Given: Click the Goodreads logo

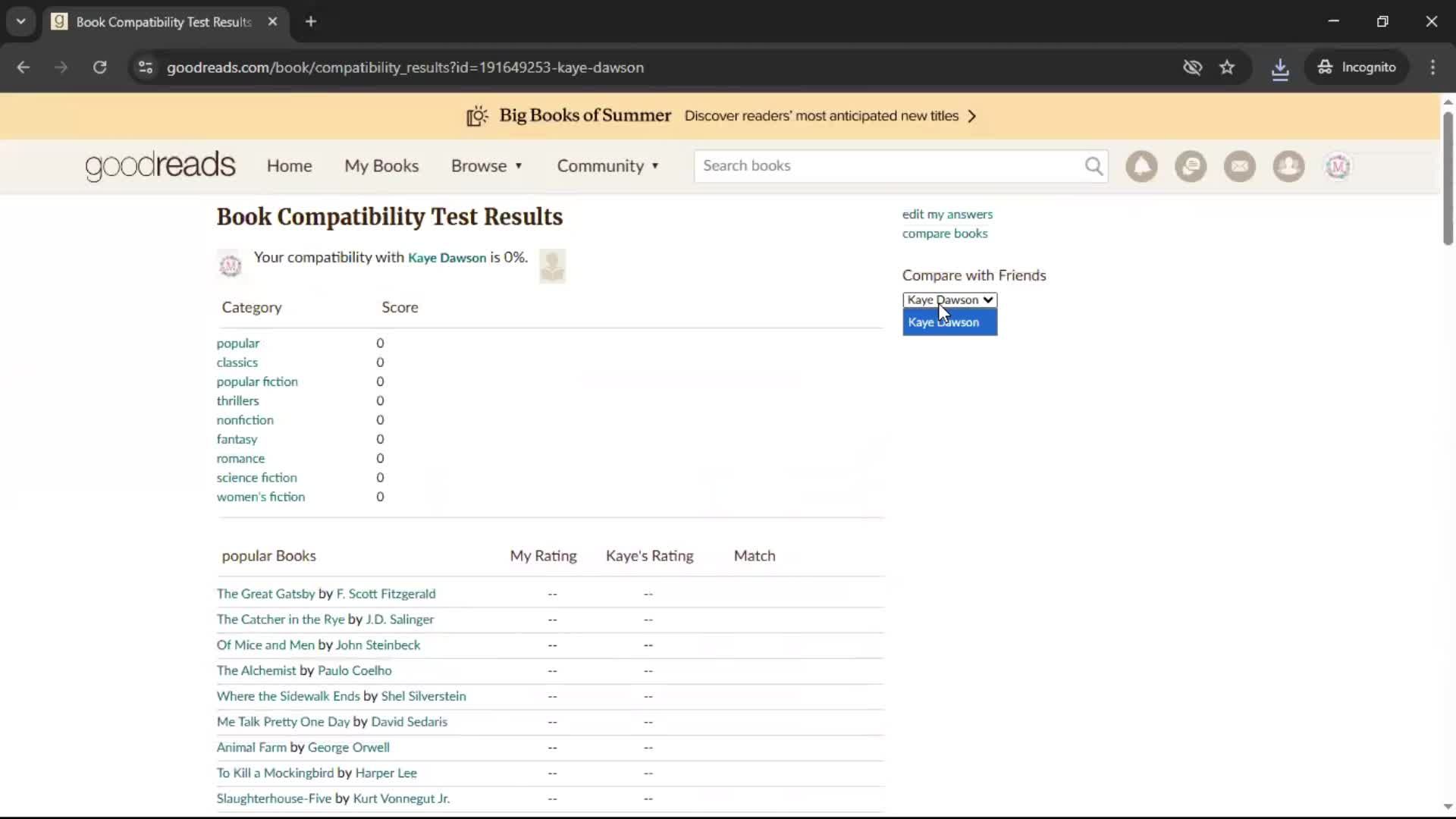Looking at the screenshot, I should click(160, 166).
